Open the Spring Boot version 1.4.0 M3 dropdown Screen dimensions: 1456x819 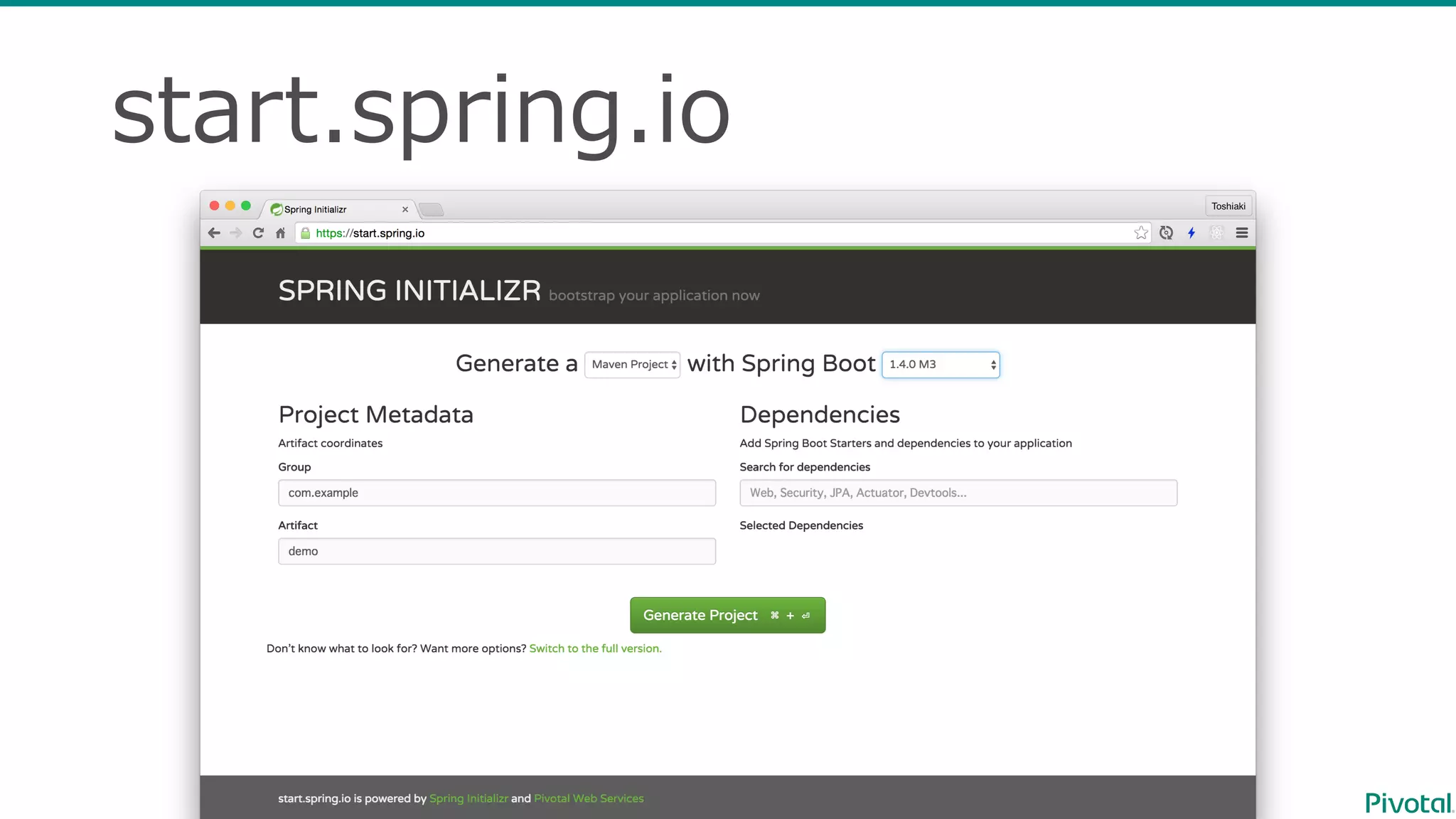pos(941,365)
